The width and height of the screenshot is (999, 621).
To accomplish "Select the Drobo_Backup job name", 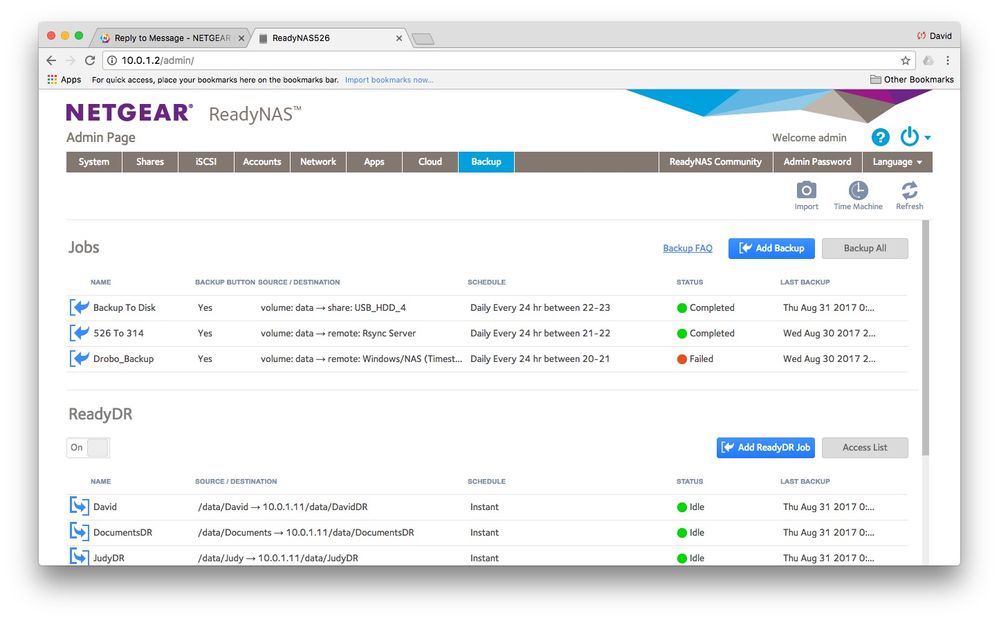I will point(124,359).
